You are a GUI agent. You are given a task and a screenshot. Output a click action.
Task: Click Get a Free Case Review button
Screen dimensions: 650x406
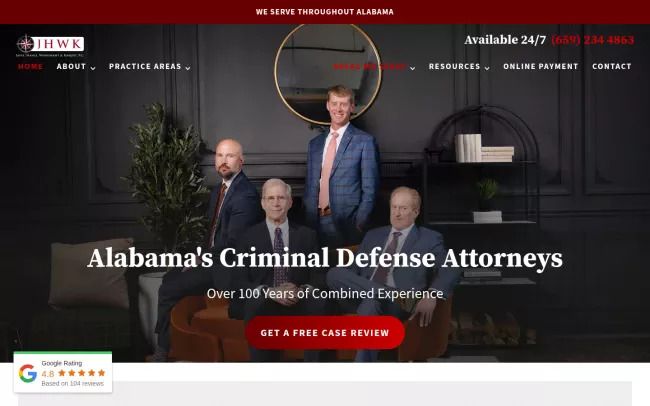point(325,333)
